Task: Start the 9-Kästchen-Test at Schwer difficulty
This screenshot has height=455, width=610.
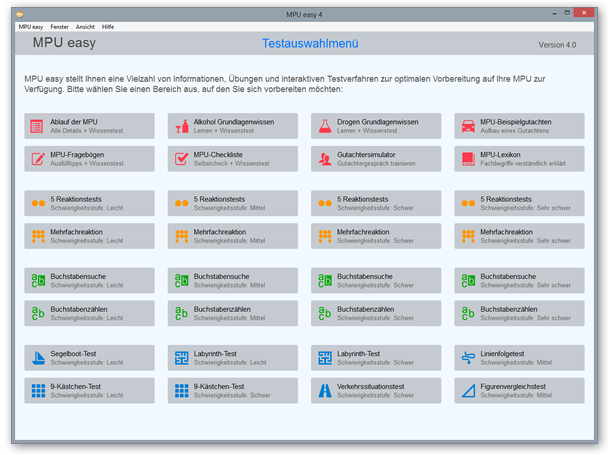Action: pos(232,390)
